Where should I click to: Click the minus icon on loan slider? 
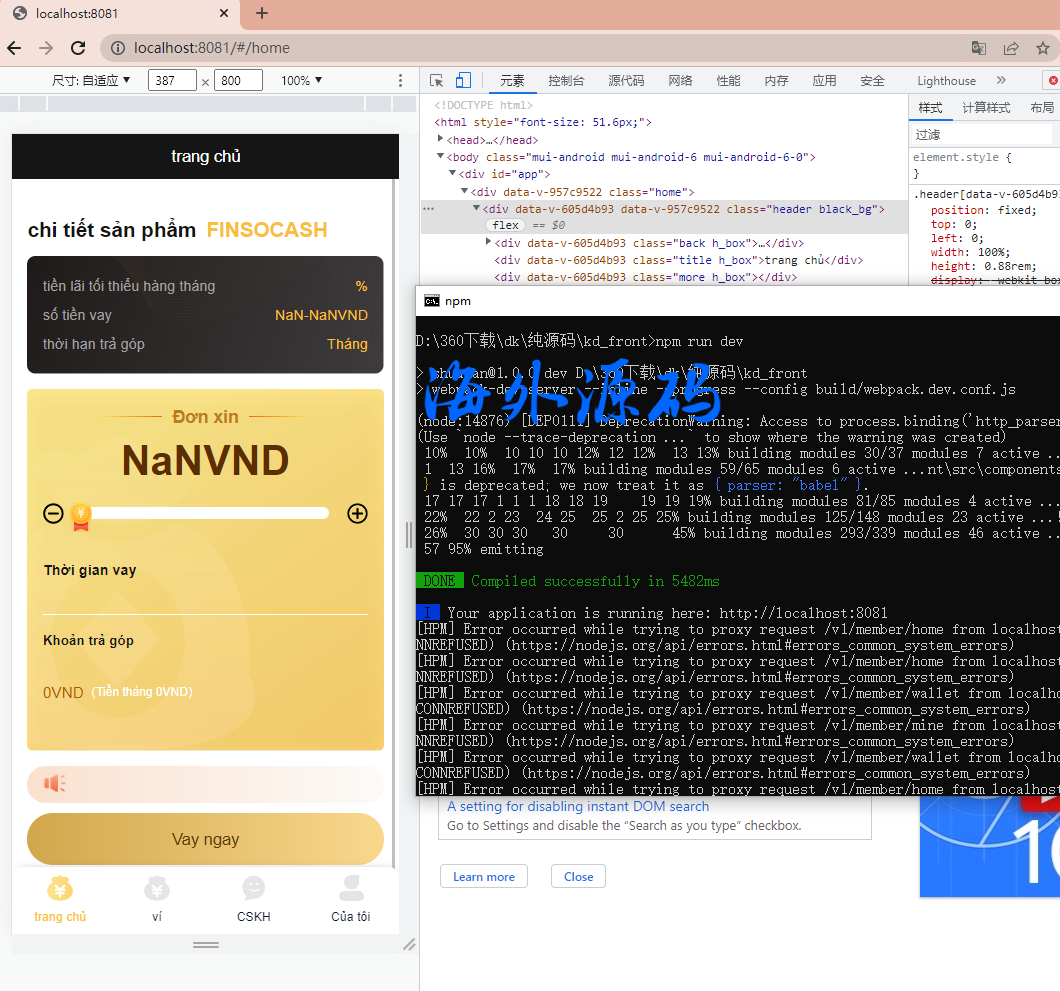tap(54, 514)
